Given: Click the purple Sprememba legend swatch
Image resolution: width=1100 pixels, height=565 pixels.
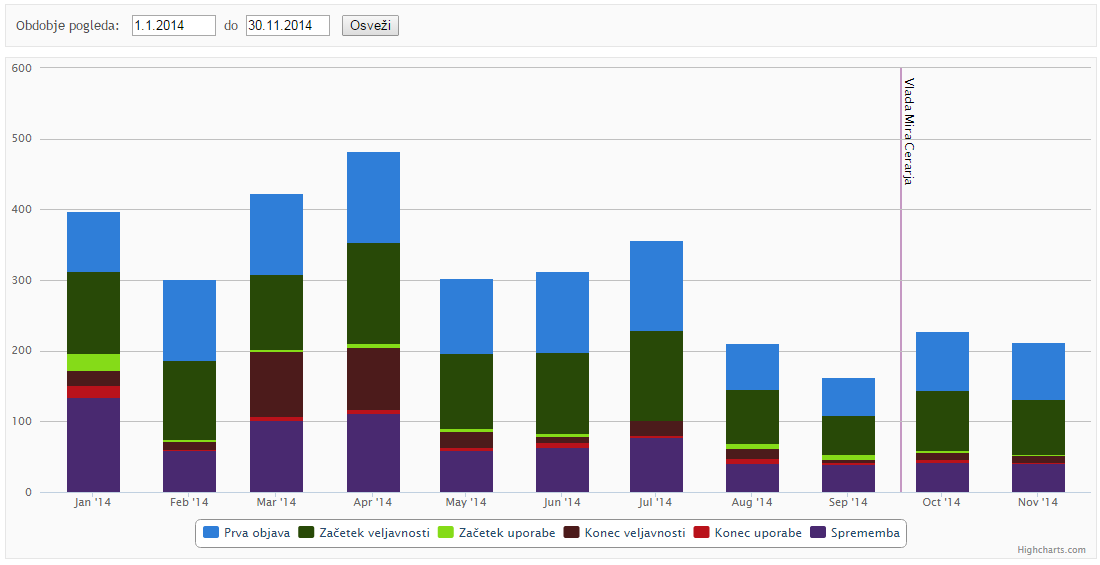Looking at the screenshot, I should click(x=818, y=533).
